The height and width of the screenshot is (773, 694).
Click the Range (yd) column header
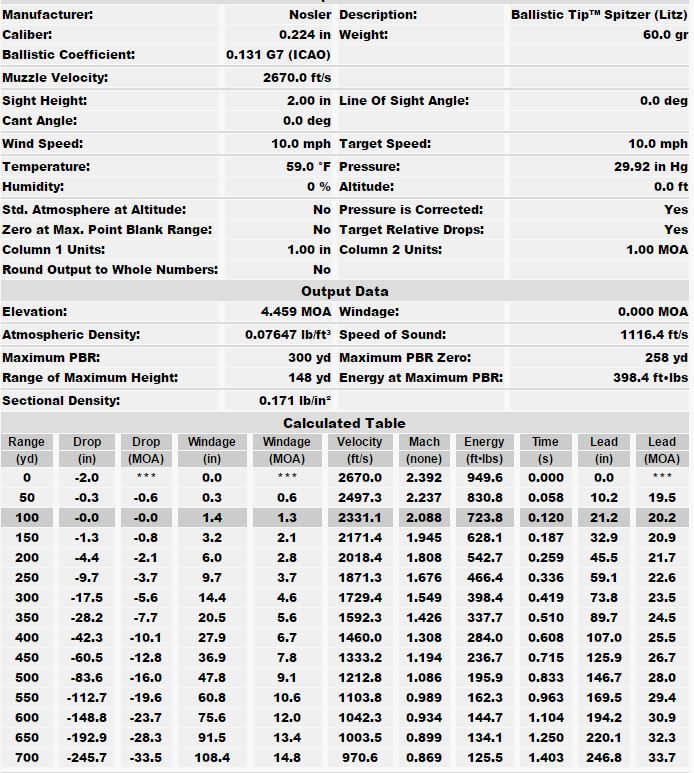click(x=27, y=450)
